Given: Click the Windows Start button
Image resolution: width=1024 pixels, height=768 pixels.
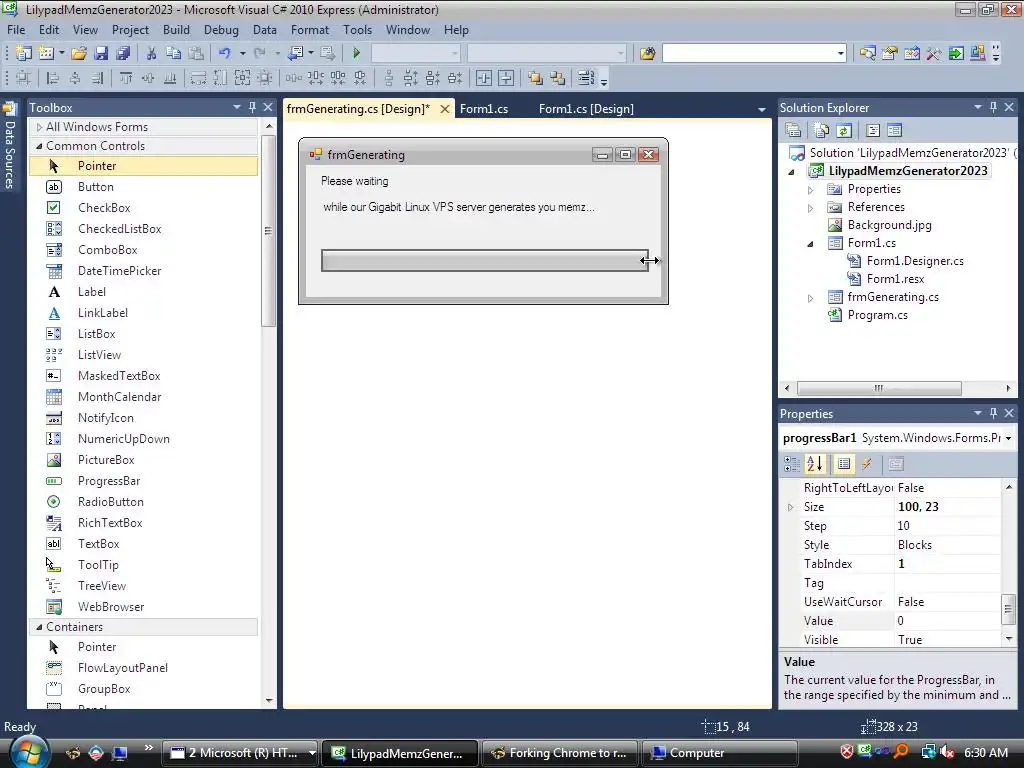Looking at the screenshot, I should pos(29,751).
